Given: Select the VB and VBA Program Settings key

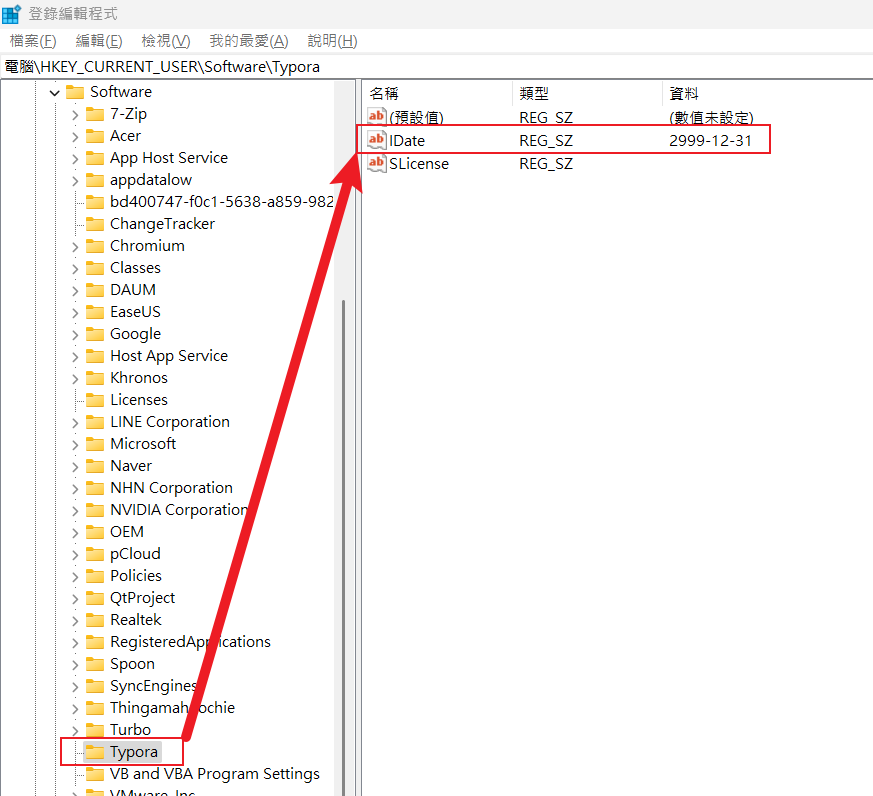Looking at the screenshot, I should click(x=215, y=774).
